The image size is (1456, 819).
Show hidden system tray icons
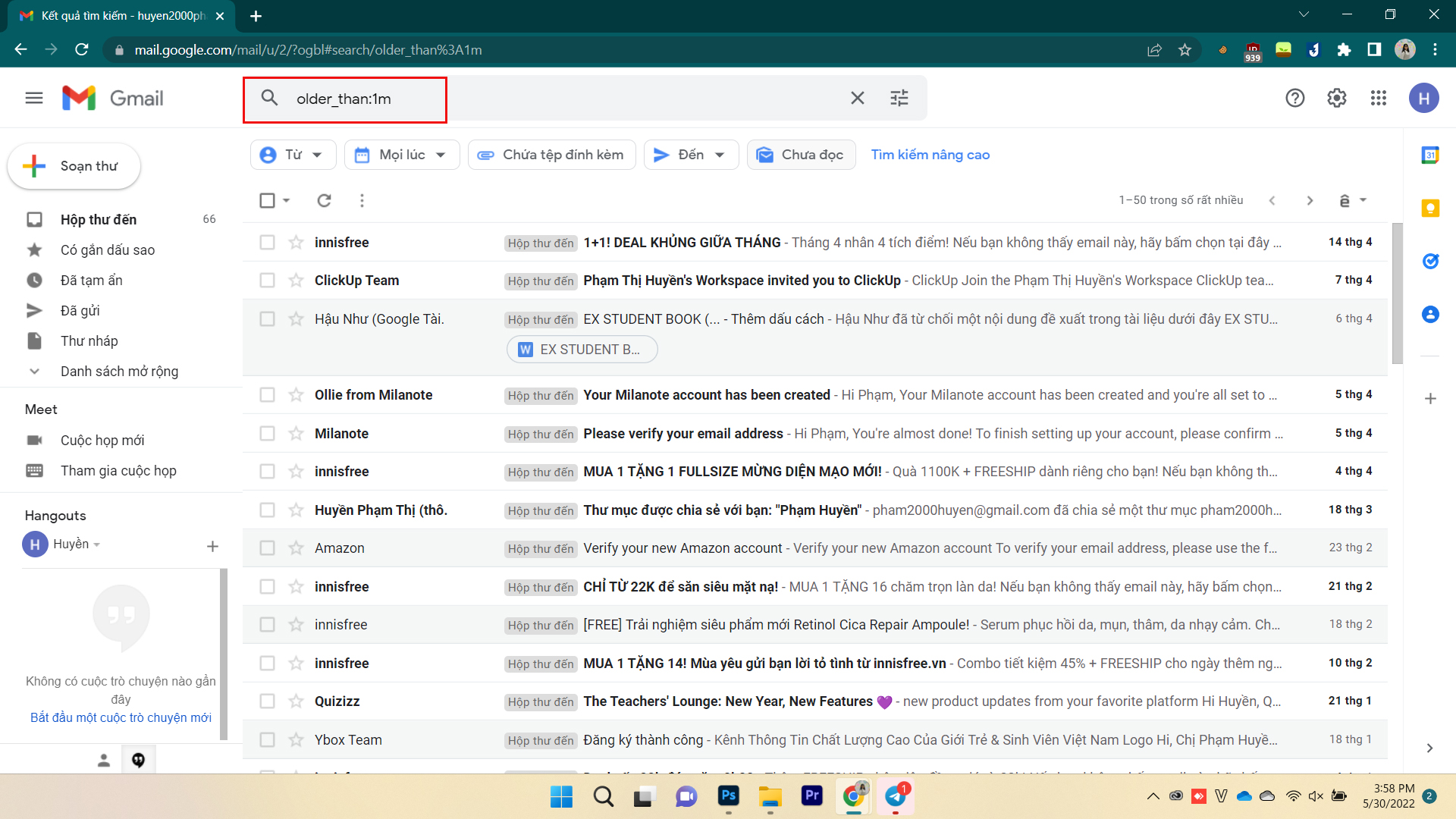coord(1153,796)
